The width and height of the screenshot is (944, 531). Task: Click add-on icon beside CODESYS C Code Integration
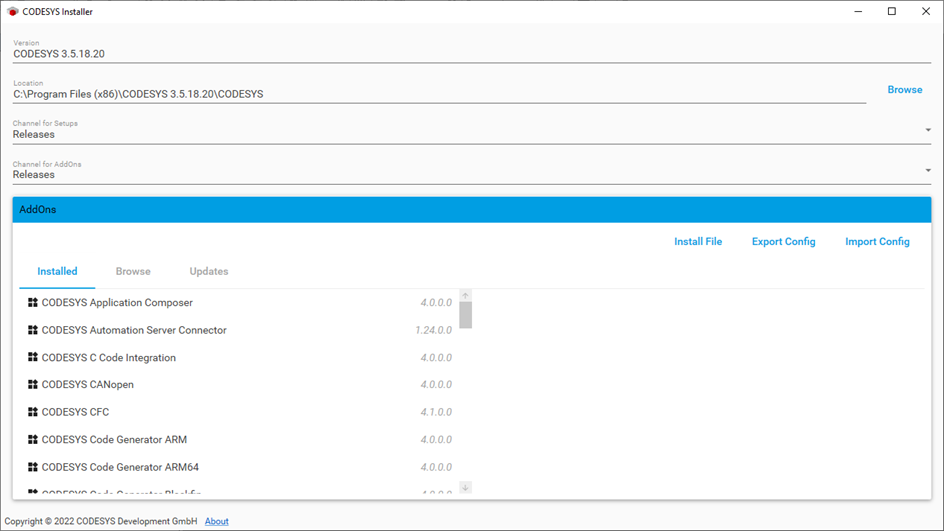[33, 357]
